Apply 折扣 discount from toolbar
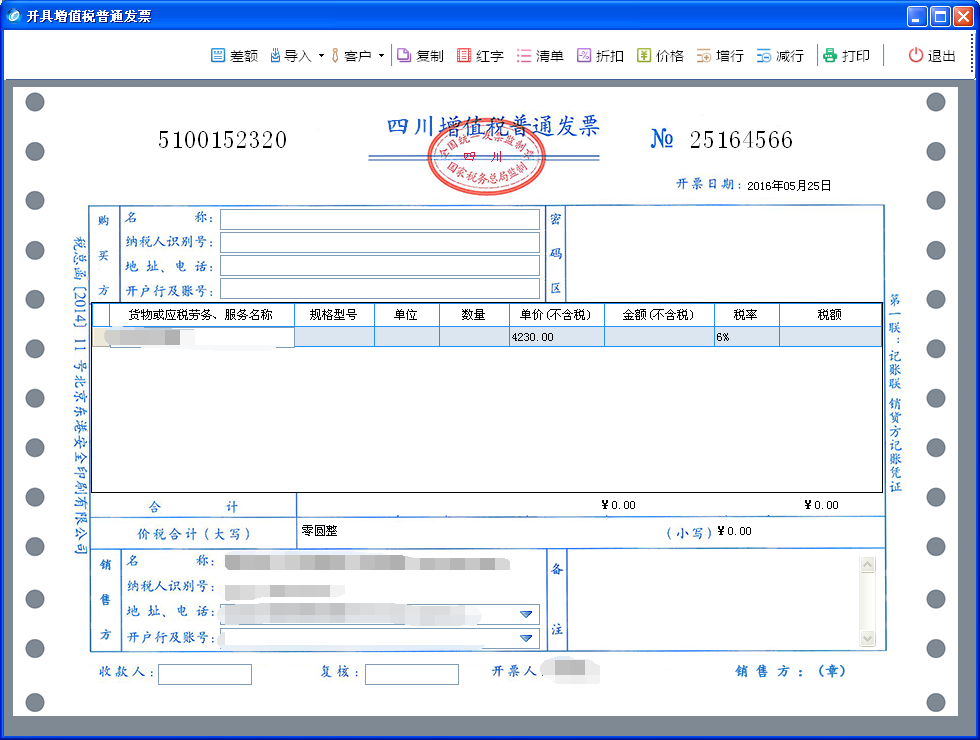 tap(600, 56)
